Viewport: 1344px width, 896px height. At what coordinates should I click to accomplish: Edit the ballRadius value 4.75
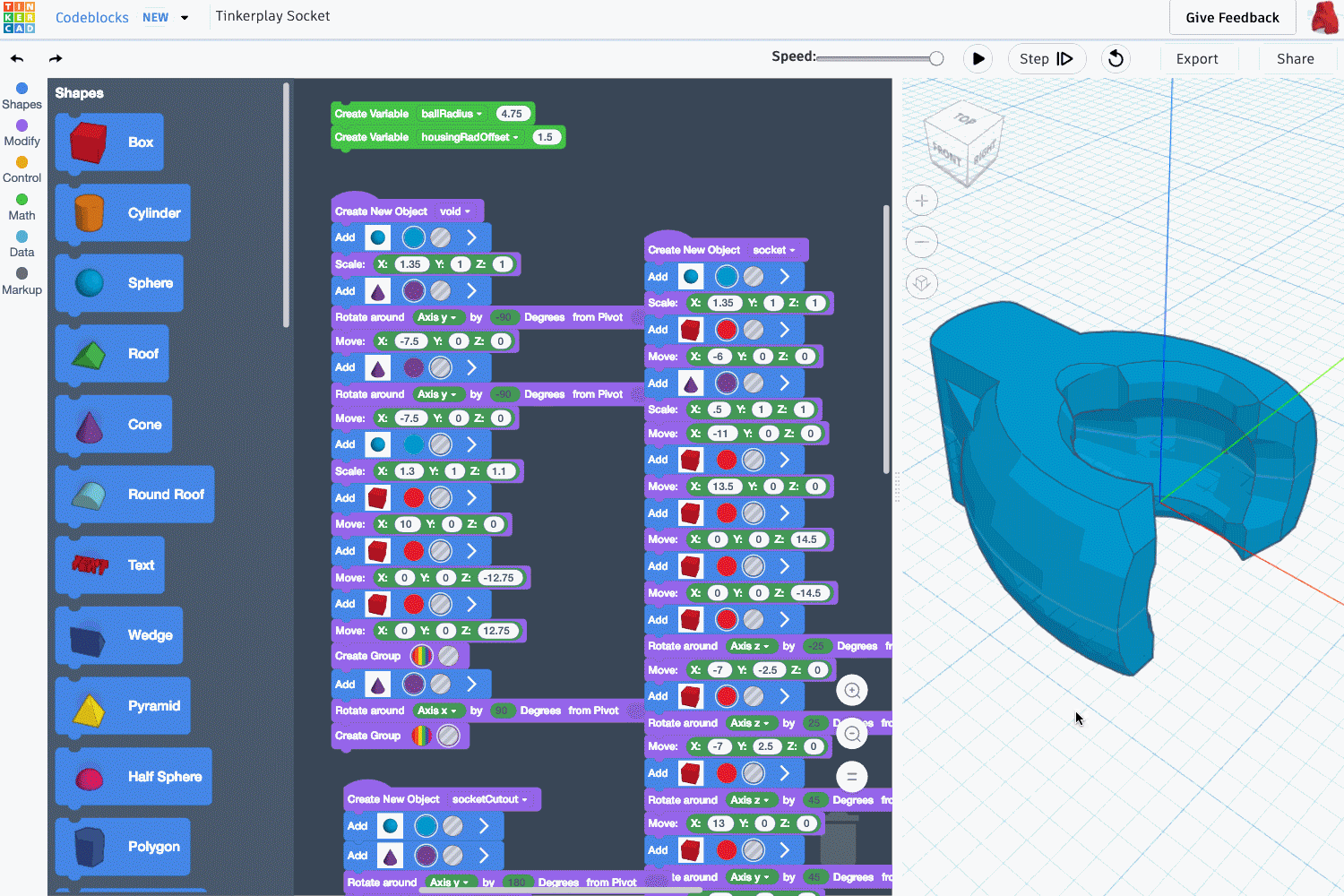(512, 114)
